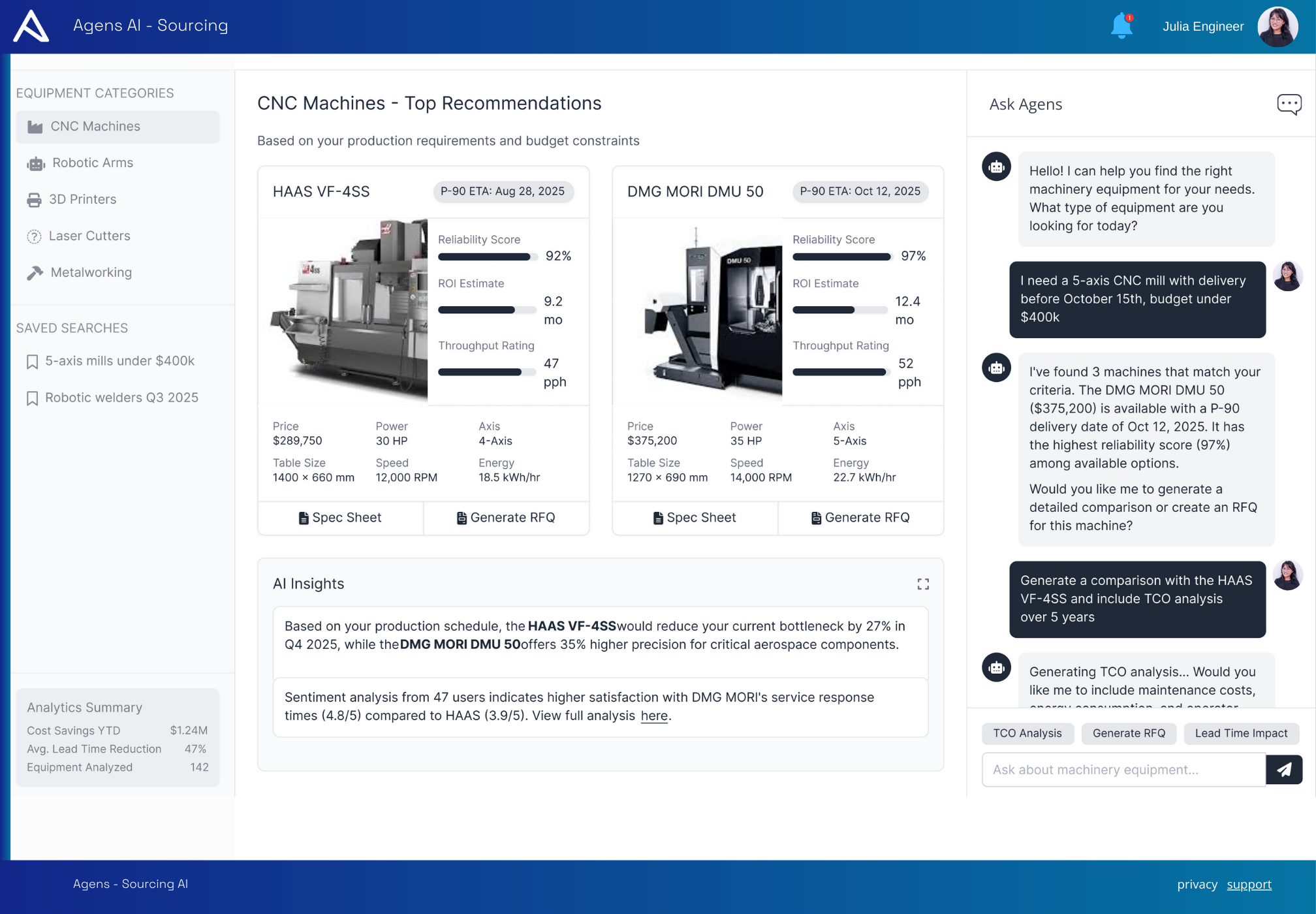Open Spec Sheet for HAAS VF-4SS
The width and height of the screenshot is (1316, 914).
click(x=340, y=518)
